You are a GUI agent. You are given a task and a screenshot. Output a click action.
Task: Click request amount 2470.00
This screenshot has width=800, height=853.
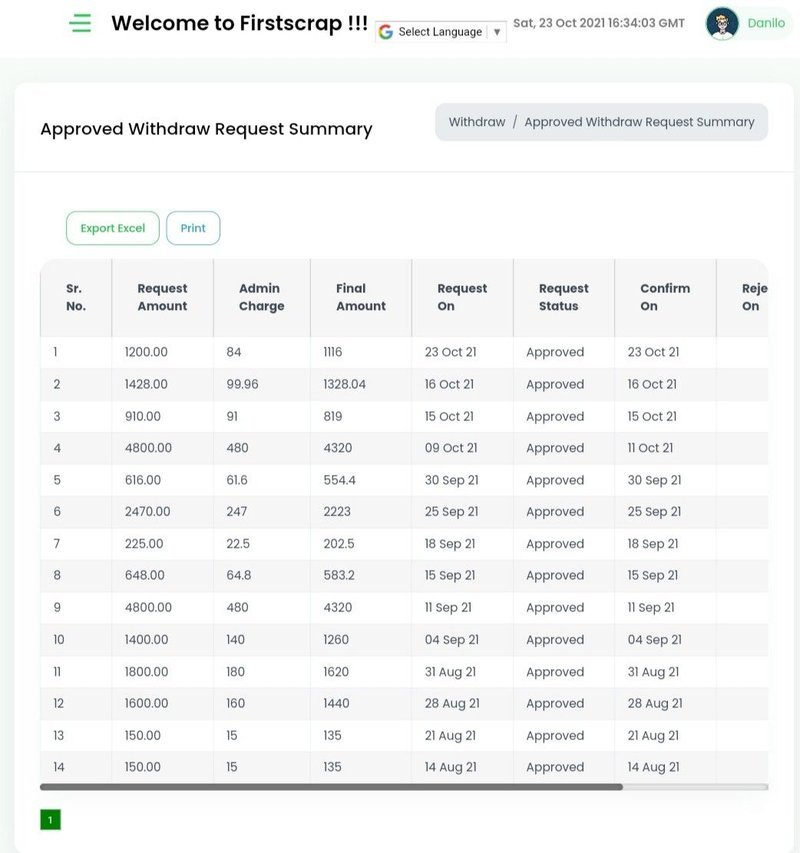click(x=147, y=511)
